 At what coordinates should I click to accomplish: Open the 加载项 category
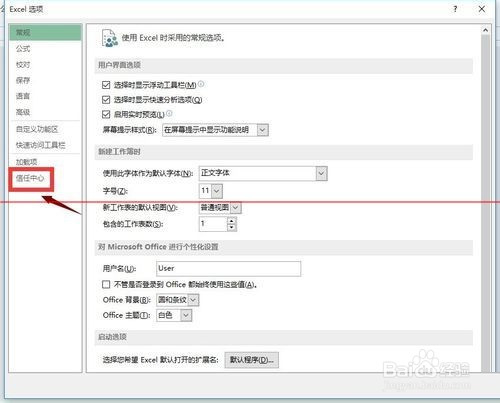45,162
